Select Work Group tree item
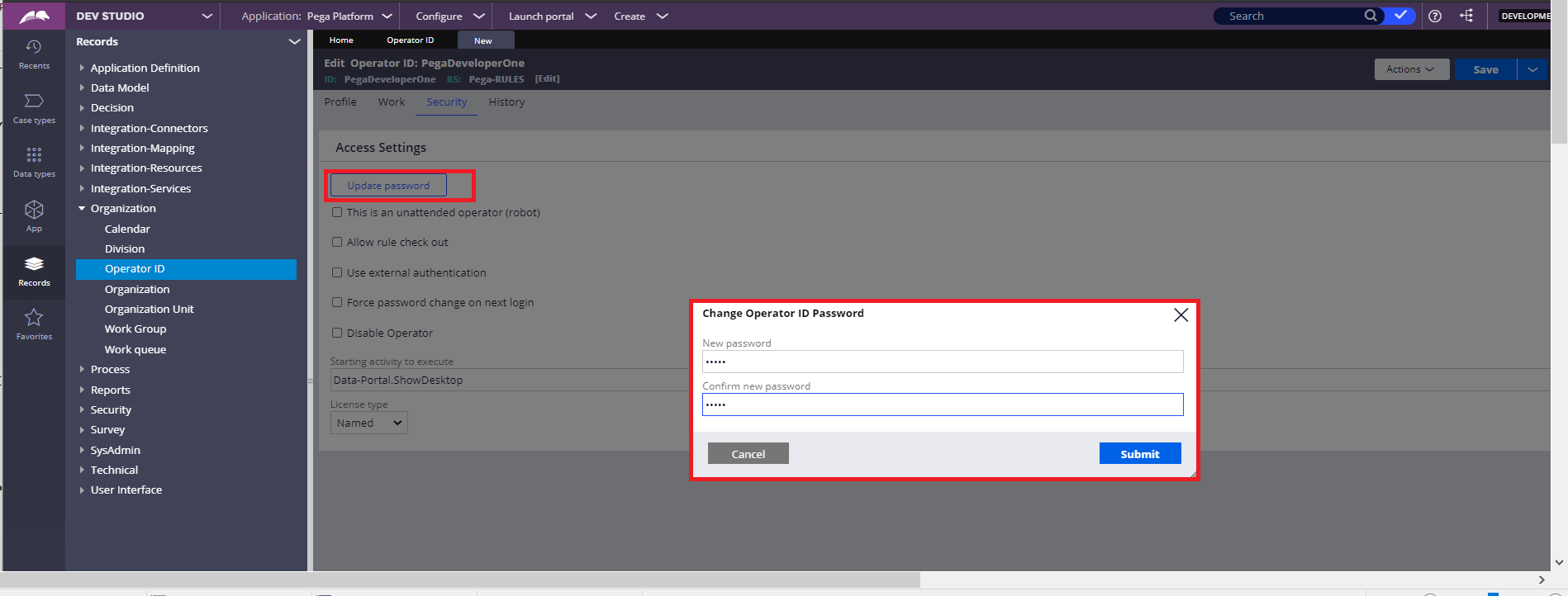 [135, 329]
